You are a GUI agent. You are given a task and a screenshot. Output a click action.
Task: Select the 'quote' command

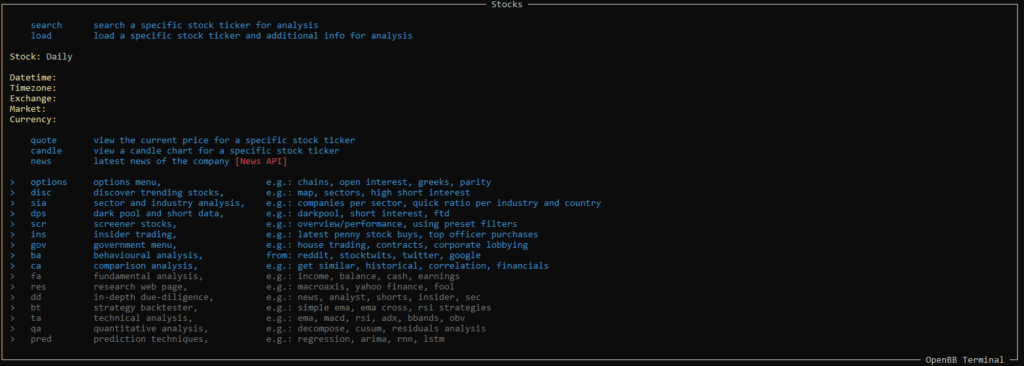[44, 141]
